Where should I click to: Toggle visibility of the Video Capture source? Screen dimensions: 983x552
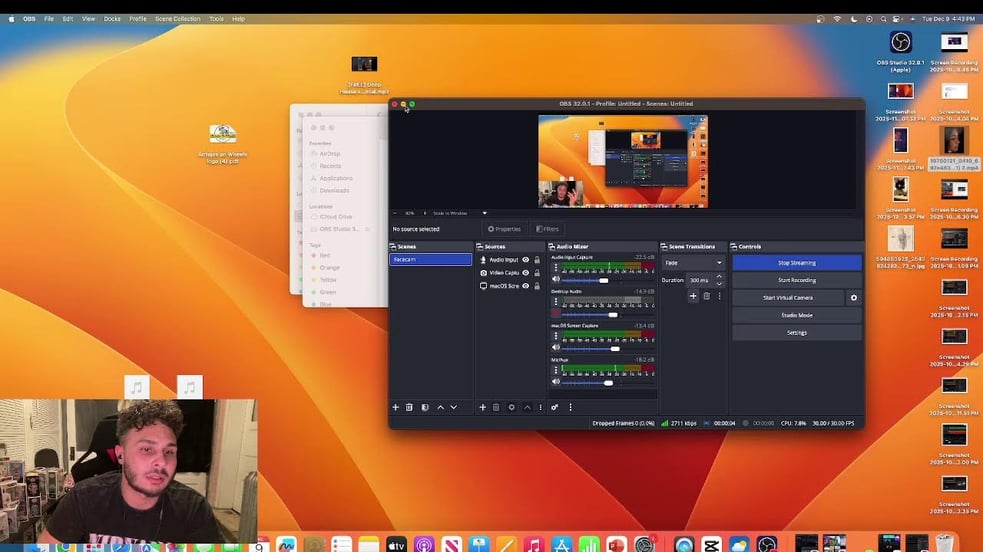pos(526,273)
